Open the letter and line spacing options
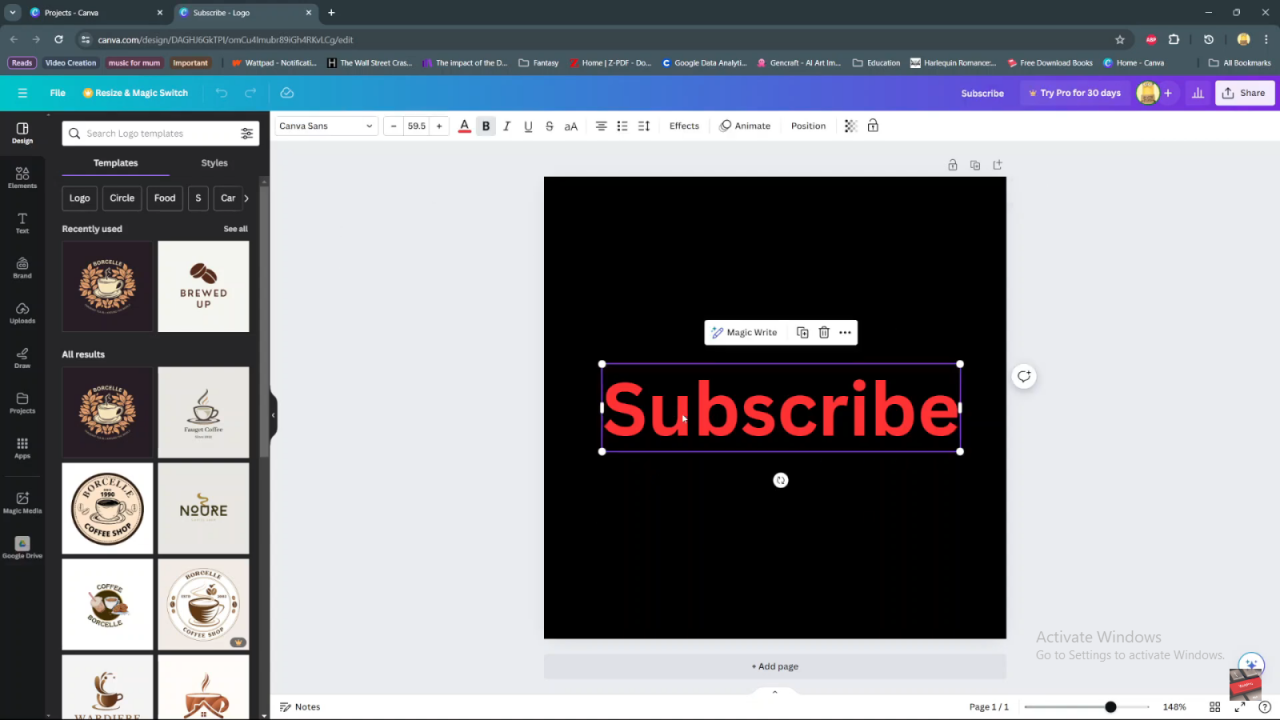Screen dimensions: 1280x720 [644, 126]
